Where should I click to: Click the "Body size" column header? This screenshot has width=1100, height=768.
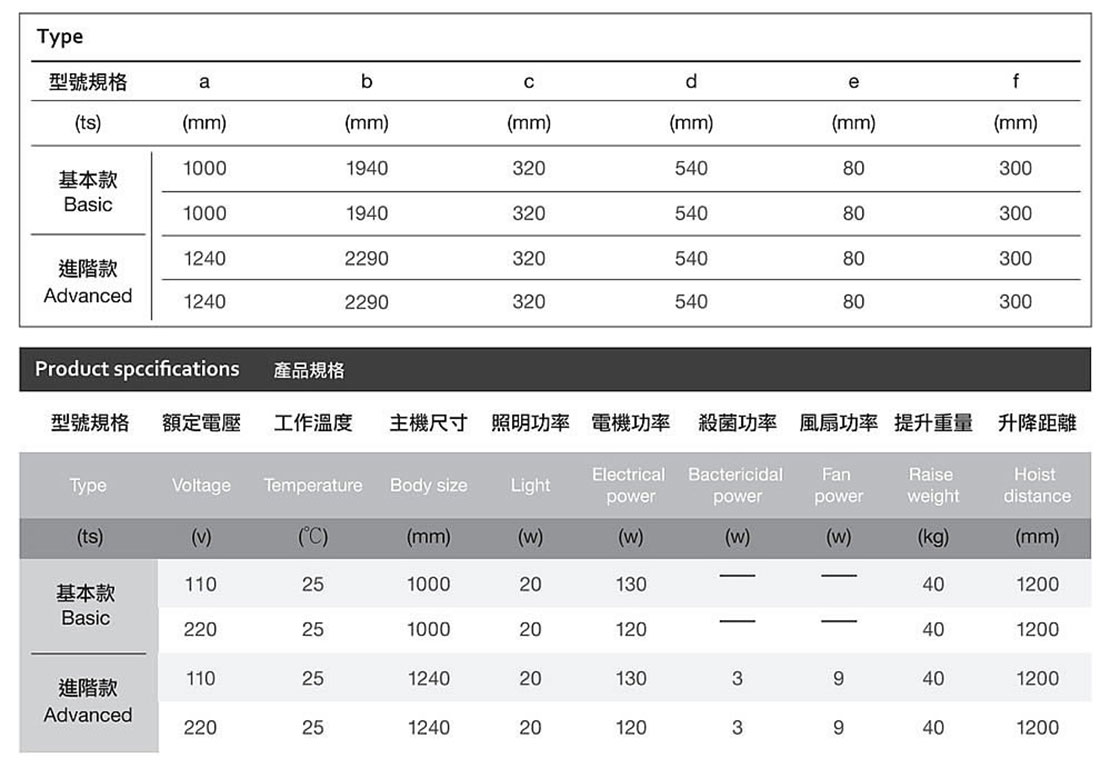(428, 485)
